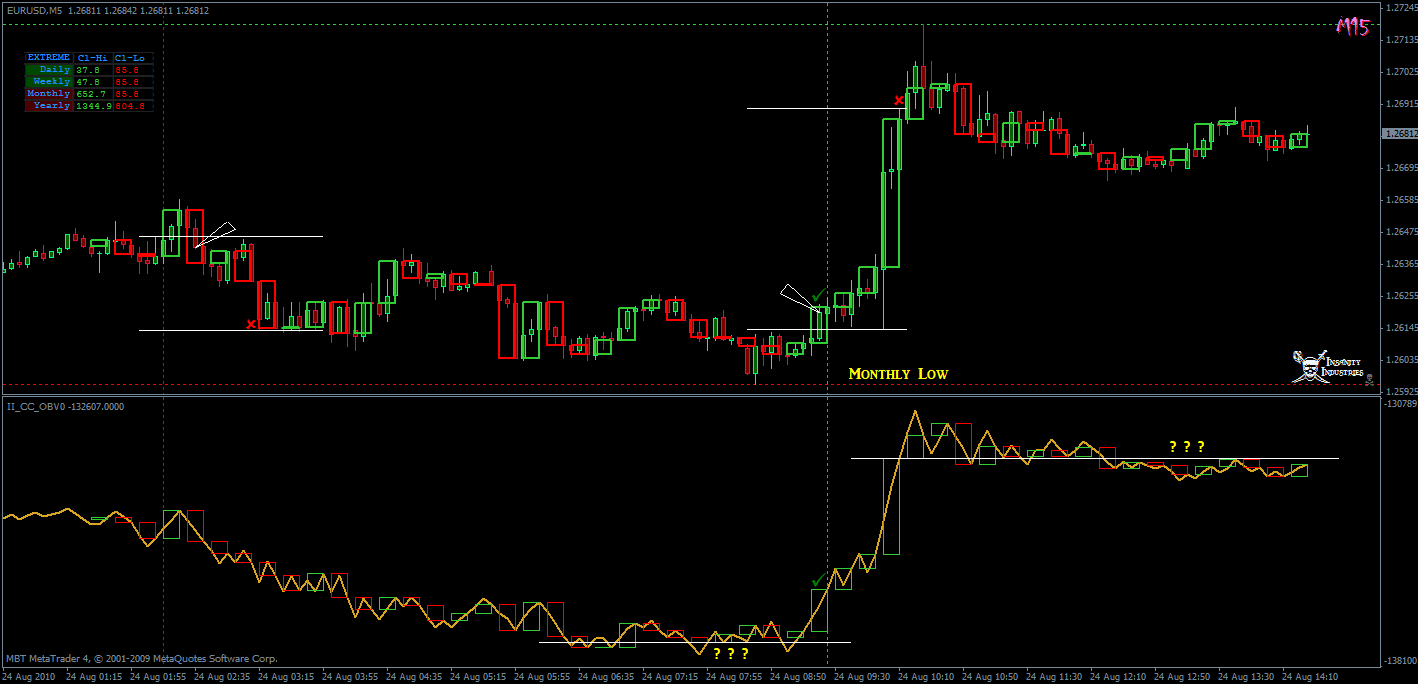
Task: Click time axis label 24 Aug 14:10
Action: click(1311, 677)
